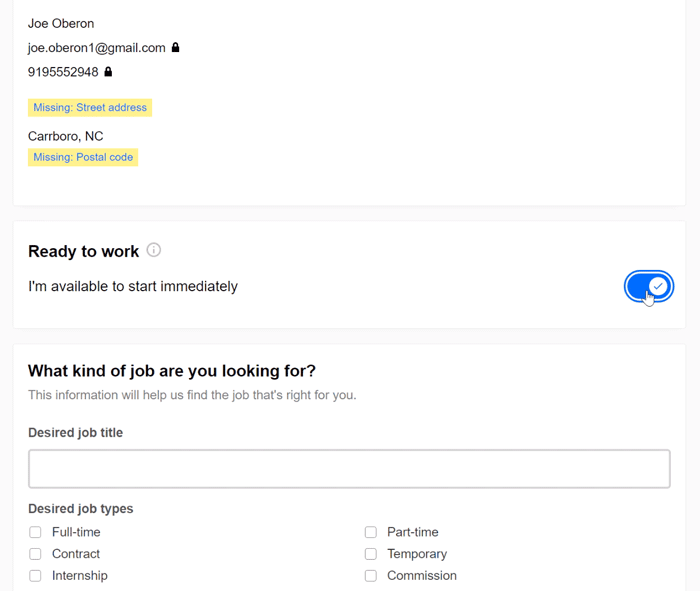Click the Missing: Postal code badge
This screenshot has width=700, height=591.
click(83, 157)
